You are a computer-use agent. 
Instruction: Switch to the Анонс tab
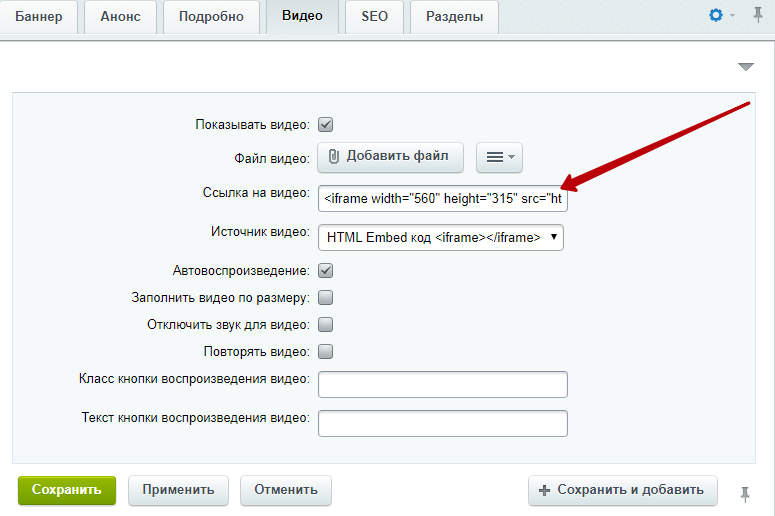point(121,17)
